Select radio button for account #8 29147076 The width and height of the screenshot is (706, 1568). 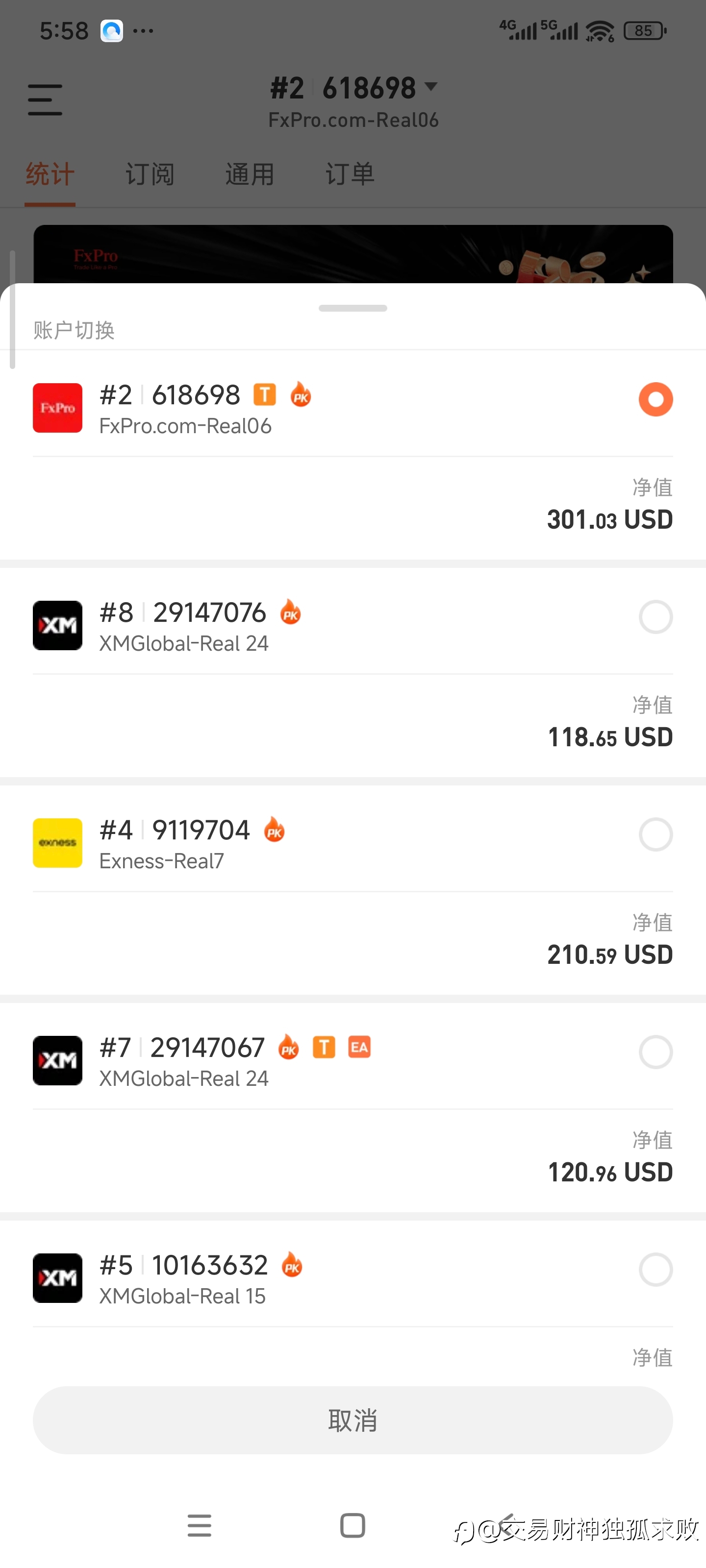click(x=656, y=617)
